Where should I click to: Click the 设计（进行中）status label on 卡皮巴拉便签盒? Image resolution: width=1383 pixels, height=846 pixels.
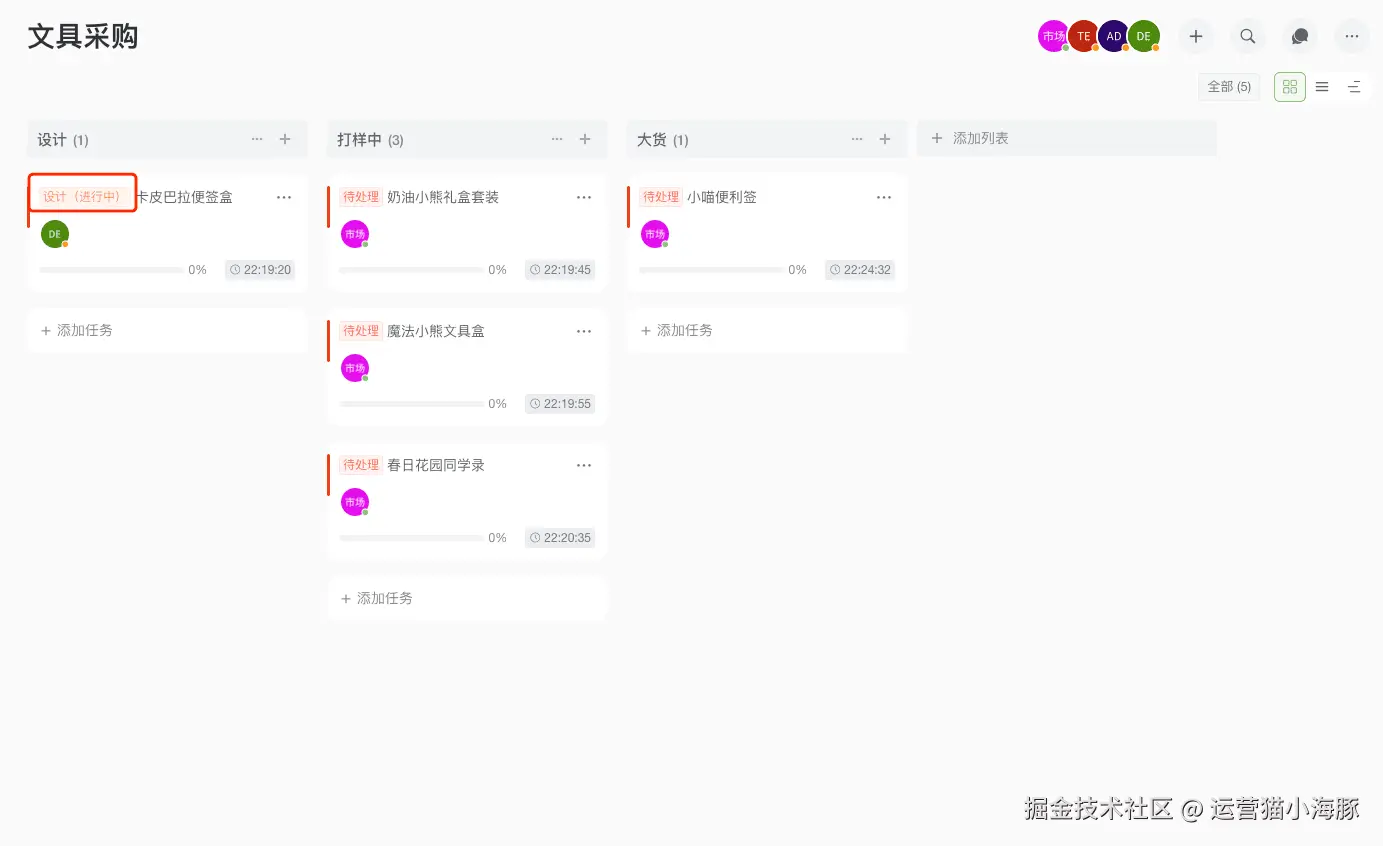[82, 195]
